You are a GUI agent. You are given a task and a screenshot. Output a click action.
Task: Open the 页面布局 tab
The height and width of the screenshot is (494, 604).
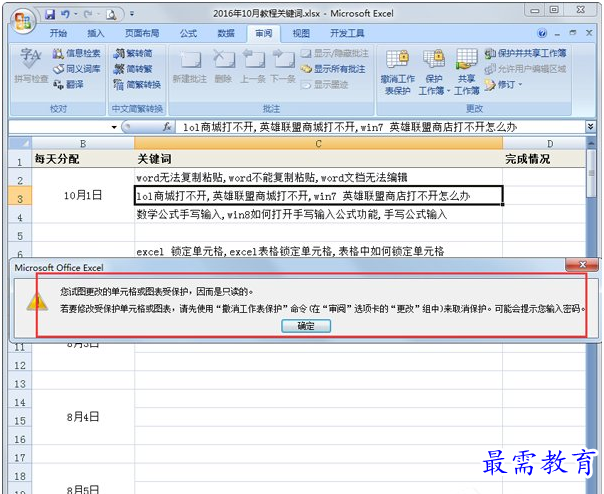pos(142,34)
